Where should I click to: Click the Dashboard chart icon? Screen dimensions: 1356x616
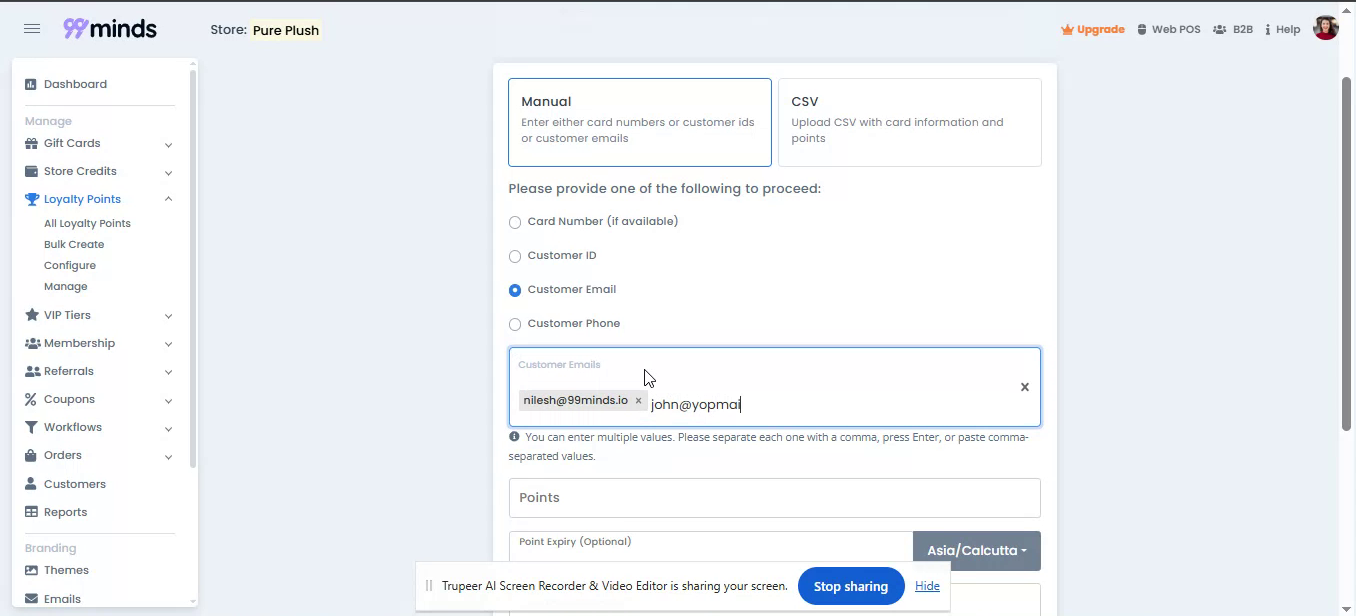tap(31, 84)
